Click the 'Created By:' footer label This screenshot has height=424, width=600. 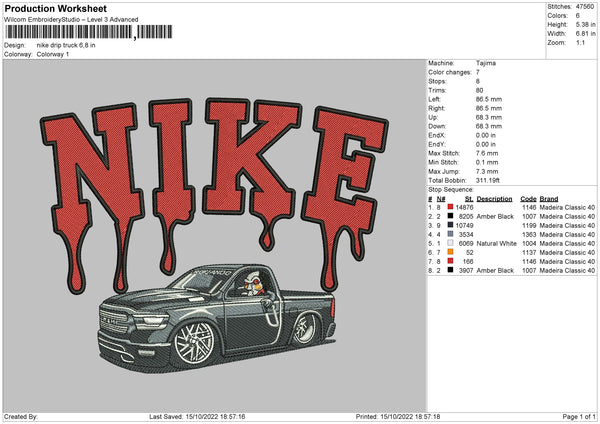click(x=21, y=417)
